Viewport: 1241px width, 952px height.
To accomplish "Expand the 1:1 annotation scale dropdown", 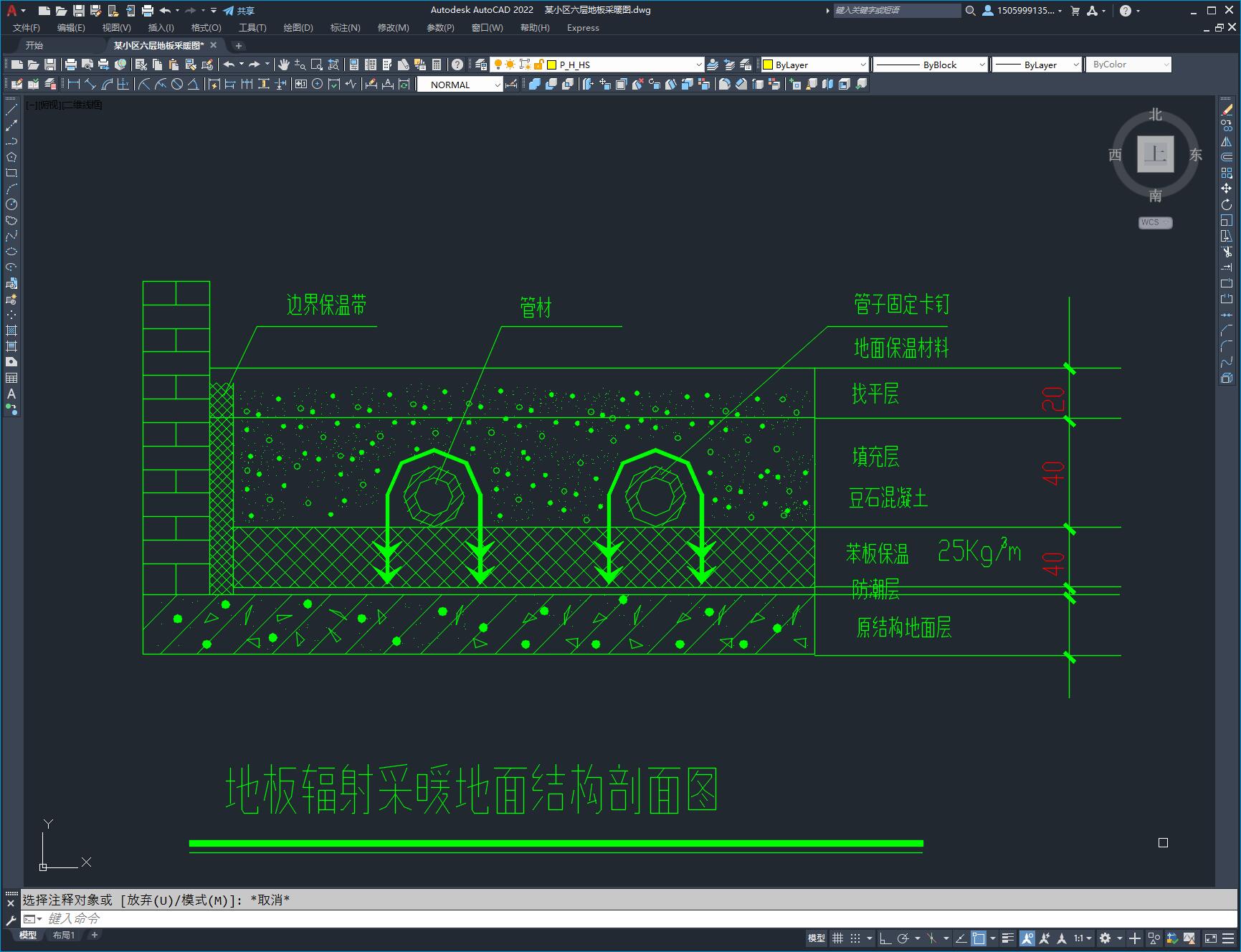I will pyautogui.click(x=1083, y=938).
